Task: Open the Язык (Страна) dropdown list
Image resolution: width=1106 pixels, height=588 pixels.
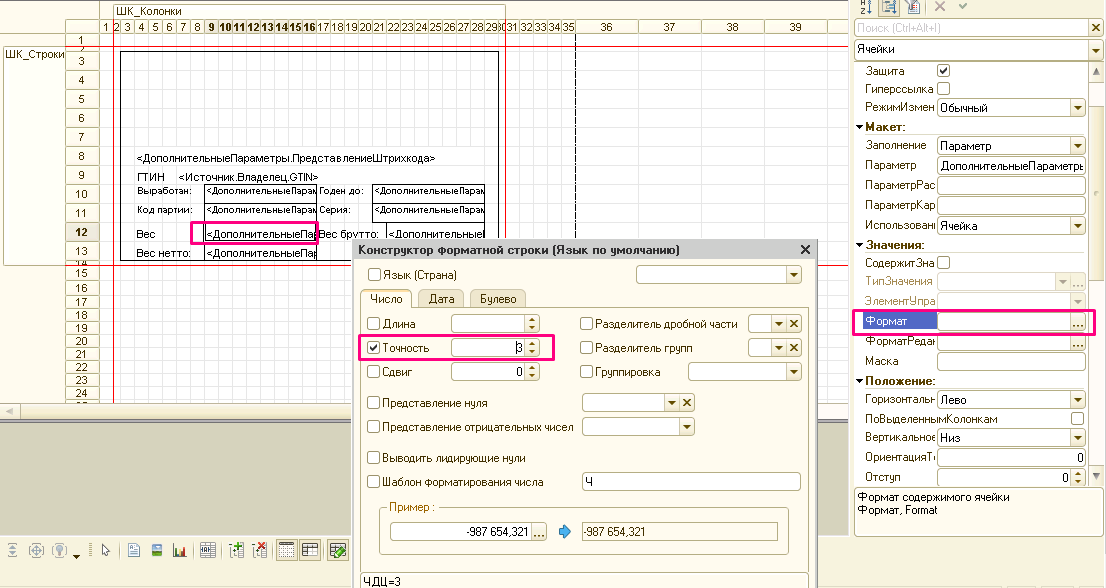Action: tap(794, 274)
